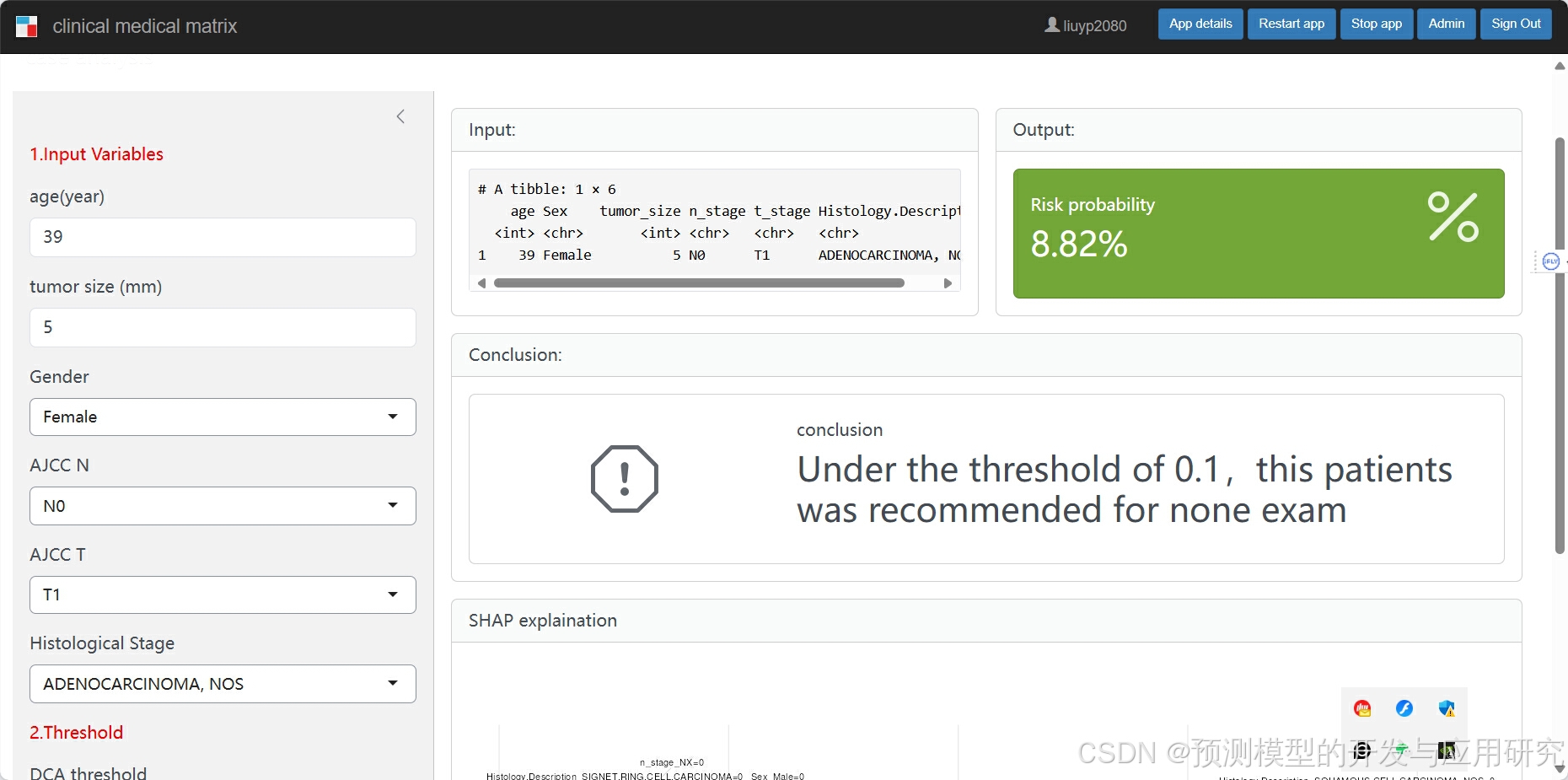Viewport: 1568px width, 780px height.
Task: Click the NVIDIA tray icon
Action: [1447, 750]
